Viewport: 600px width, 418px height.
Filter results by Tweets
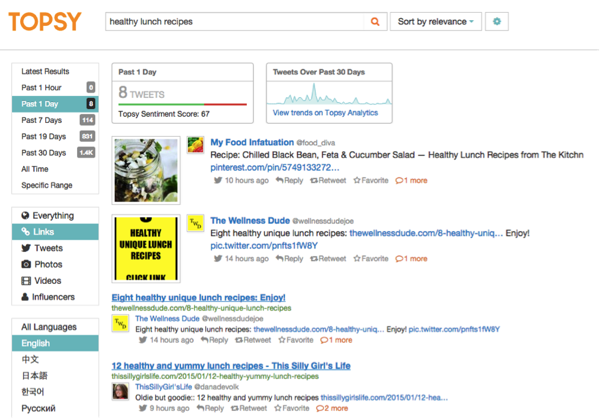pyautogui.click(x=55, y=248)
